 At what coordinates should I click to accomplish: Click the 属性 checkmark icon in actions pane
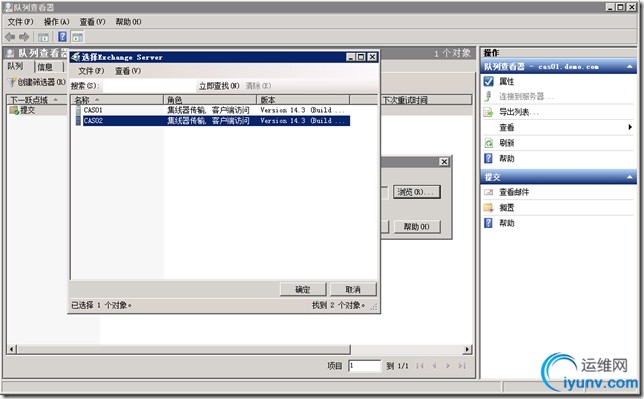[x=488, y=81]
